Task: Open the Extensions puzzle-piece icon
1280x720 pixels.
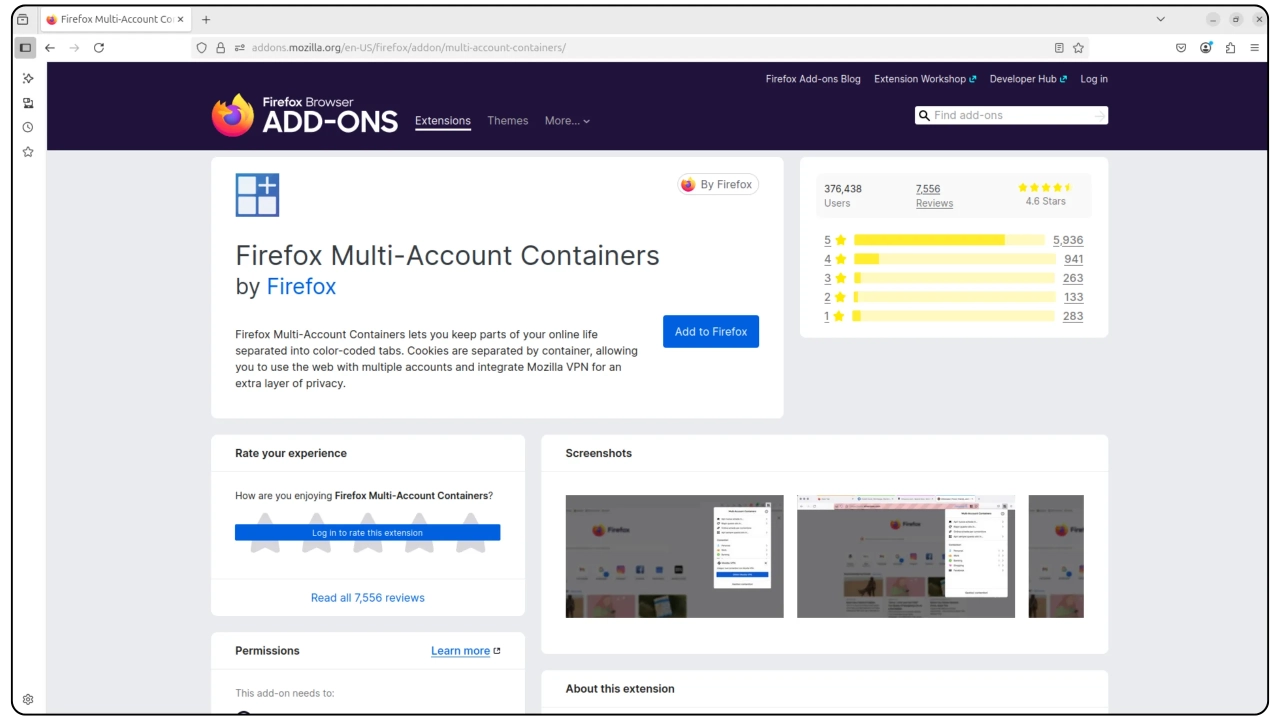Action: 1230,47
